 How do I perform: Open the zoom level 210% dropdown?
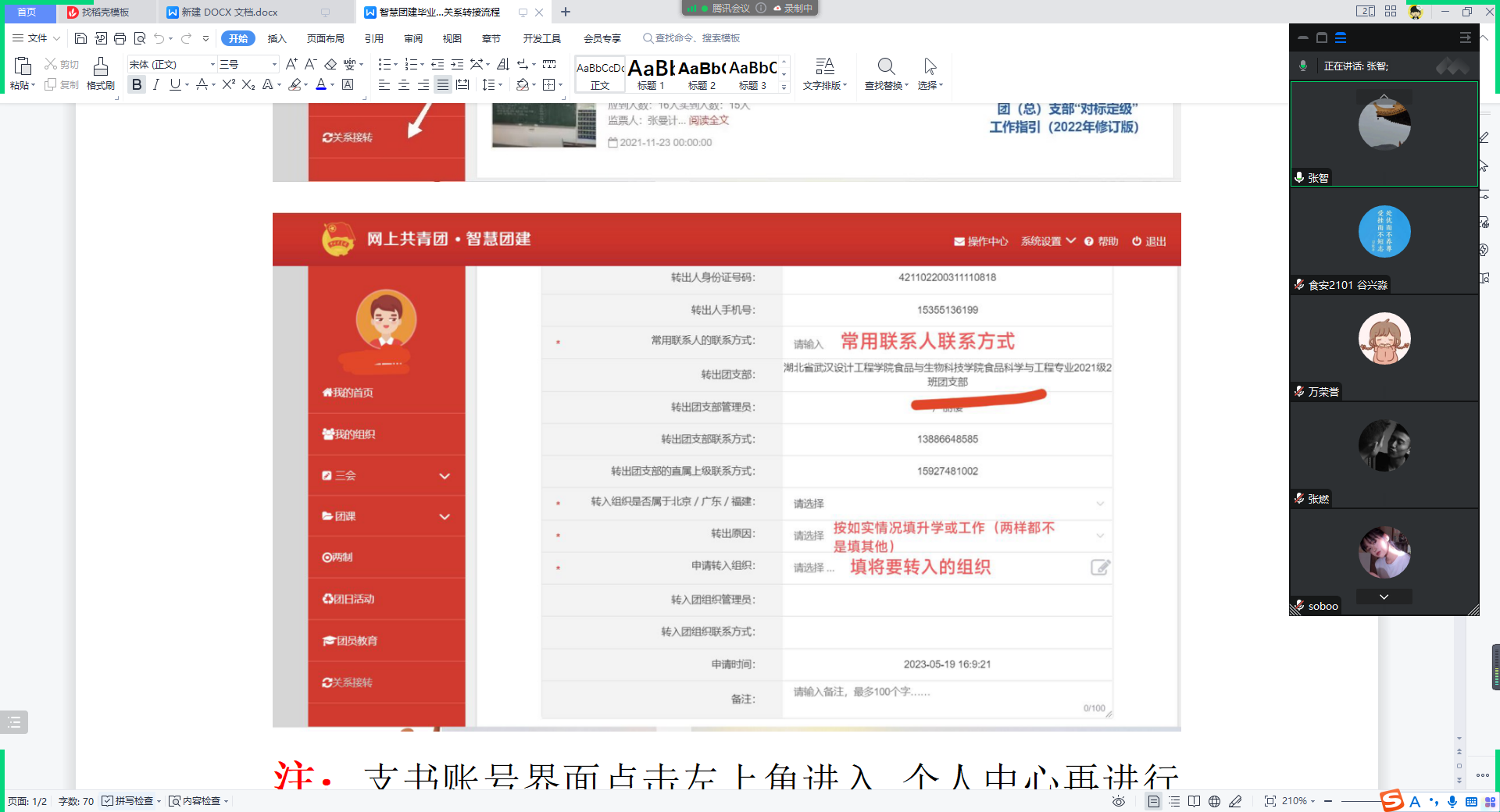(1298, 801)
